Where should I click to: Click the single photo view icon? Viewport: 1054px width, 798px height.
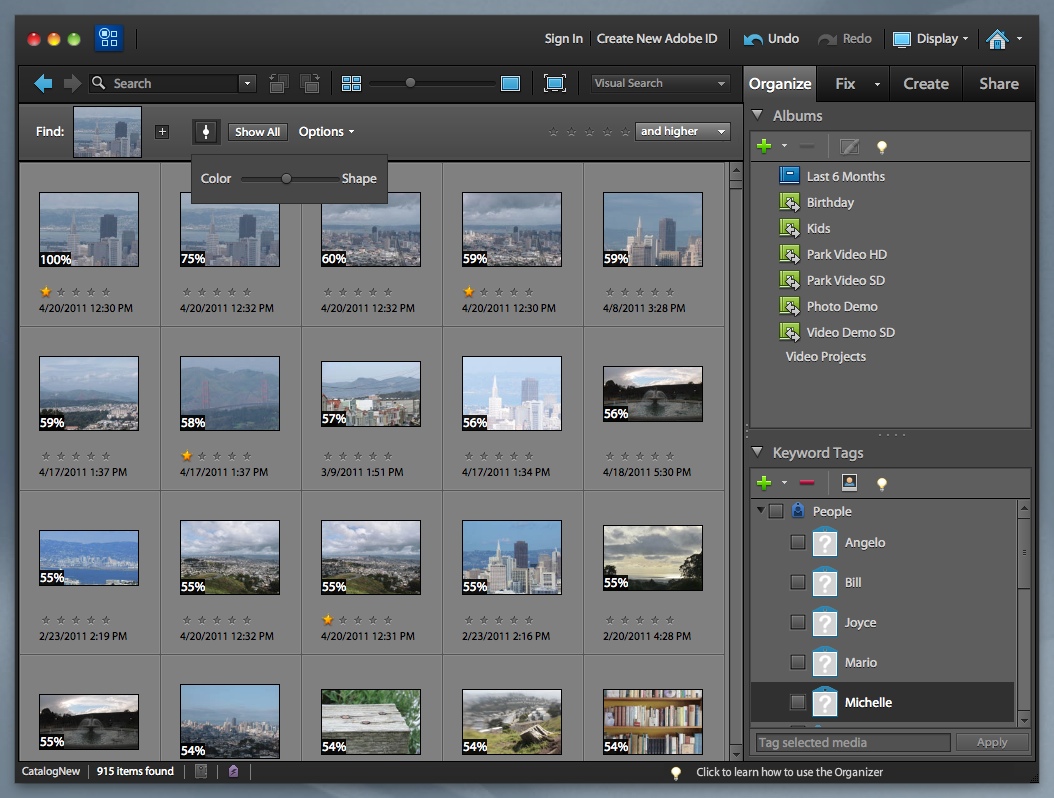[x=510, y=84]
